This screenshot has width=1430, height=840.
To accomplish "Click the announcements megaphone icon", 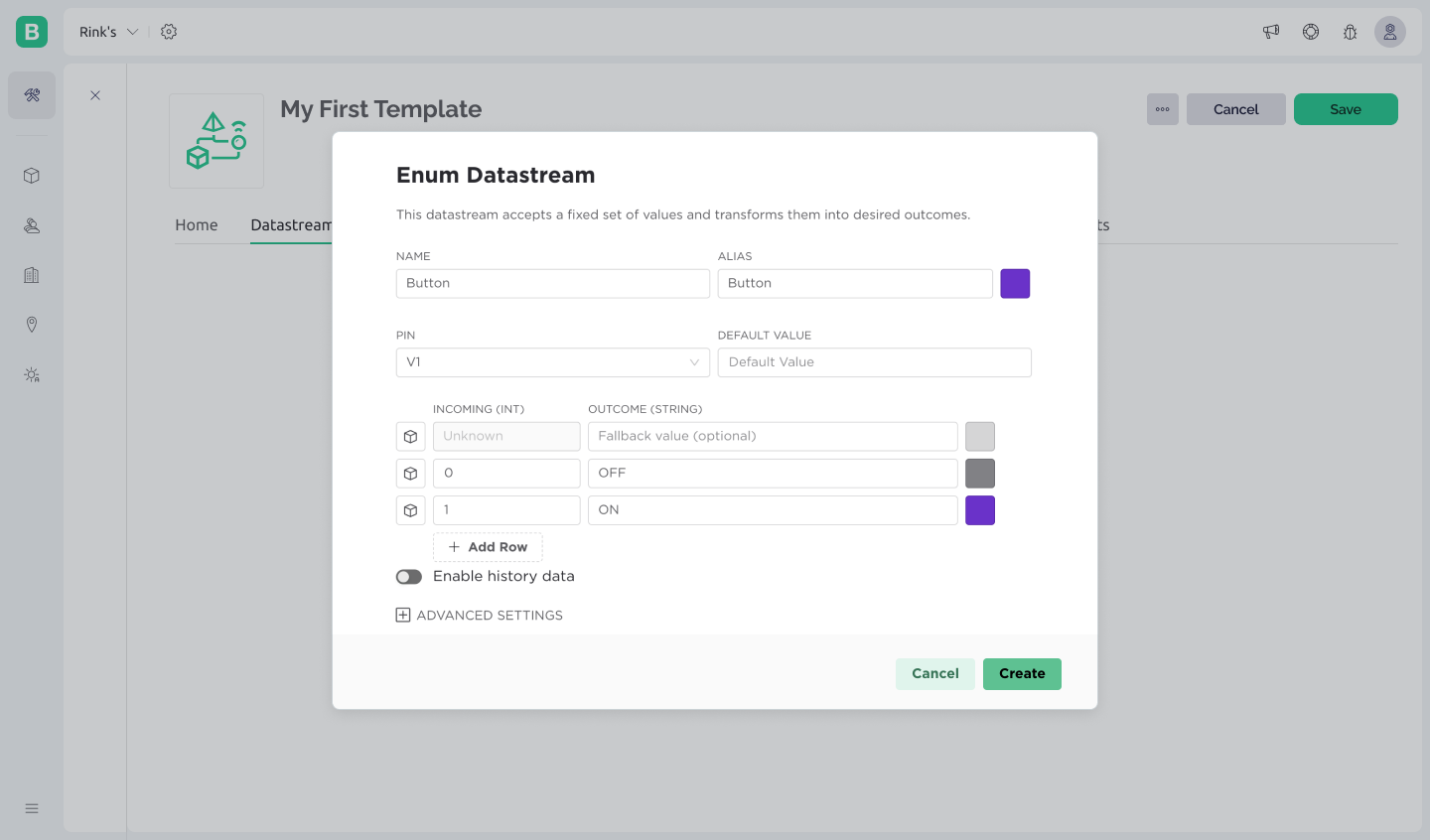I will pyautogui.click(x=1271, y=32).
